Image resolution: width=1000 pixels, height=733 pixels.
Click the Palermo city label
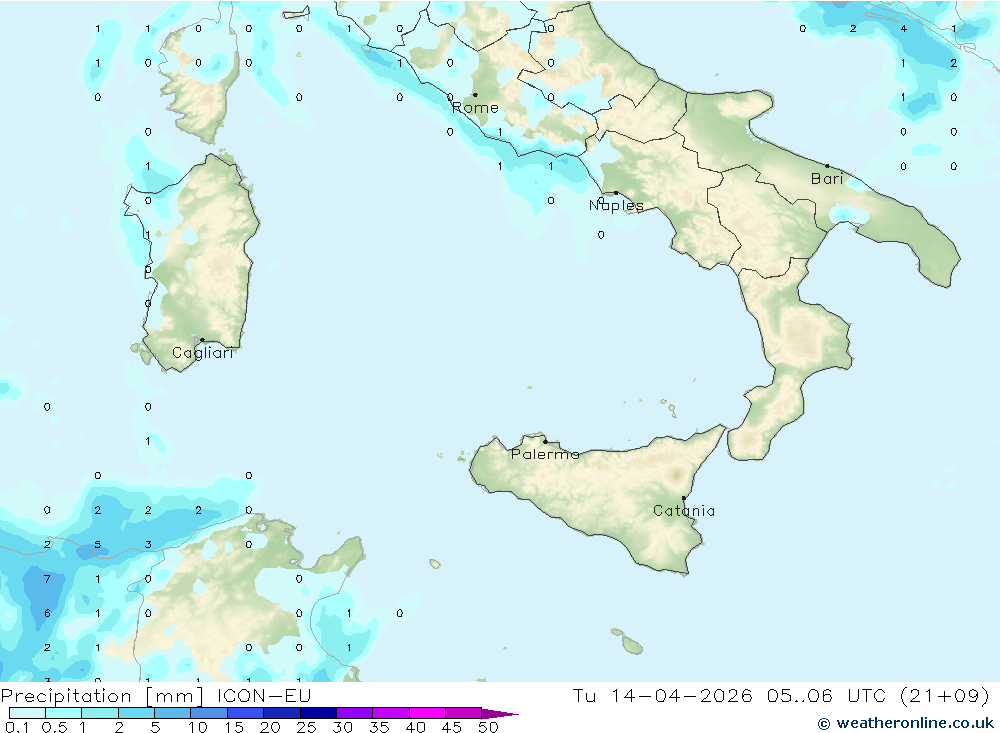(x=545, y=454)
